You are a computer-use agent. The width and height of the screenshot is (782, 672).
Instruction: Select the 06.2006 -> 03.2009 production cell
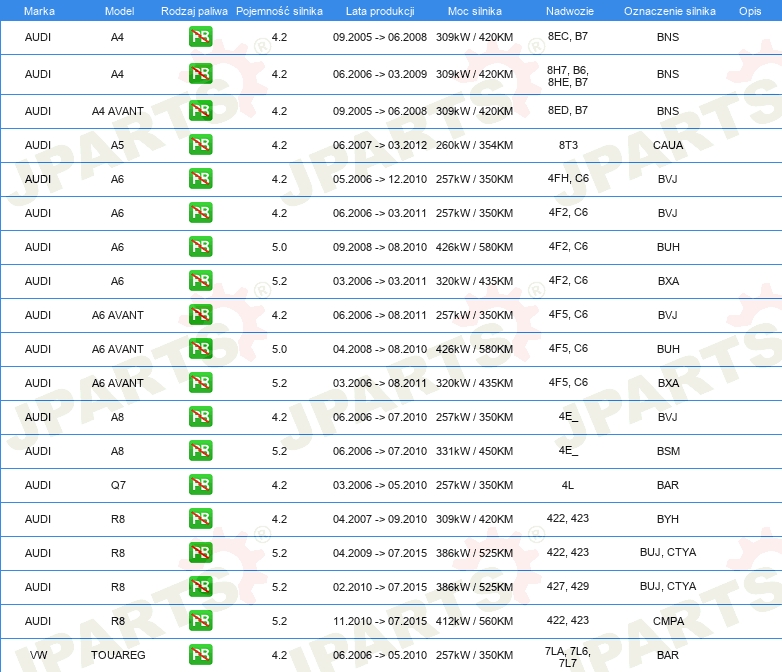380,74
